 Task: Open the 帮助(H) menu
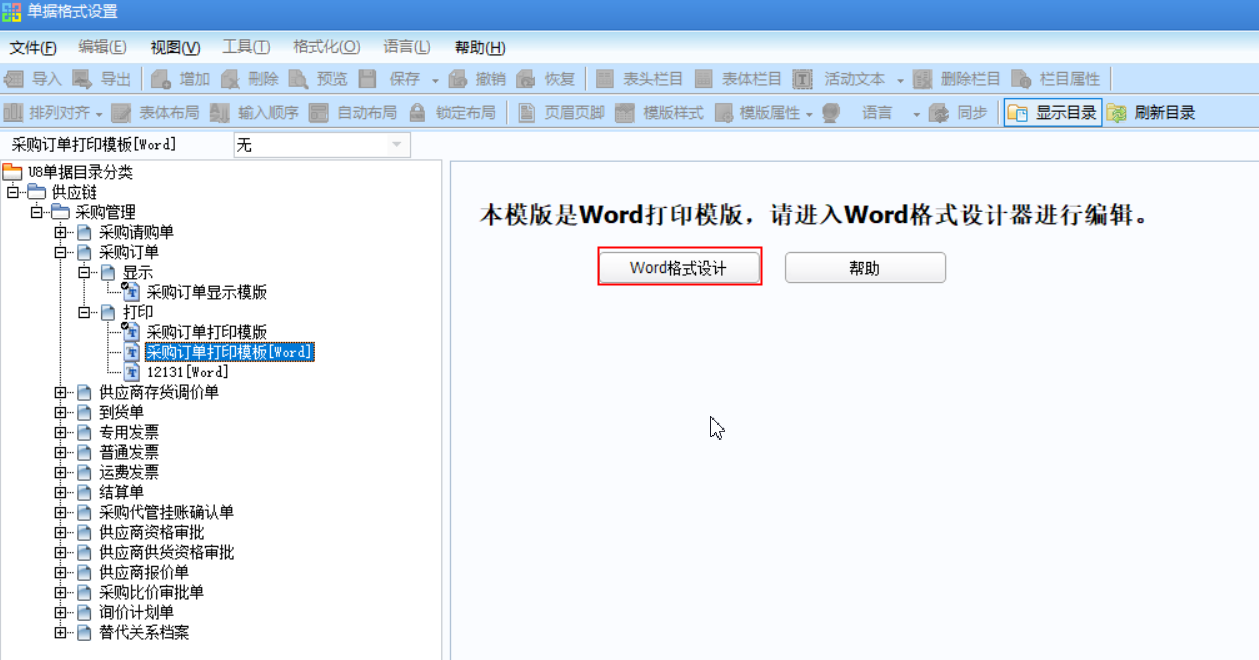(x=480, y=47)
